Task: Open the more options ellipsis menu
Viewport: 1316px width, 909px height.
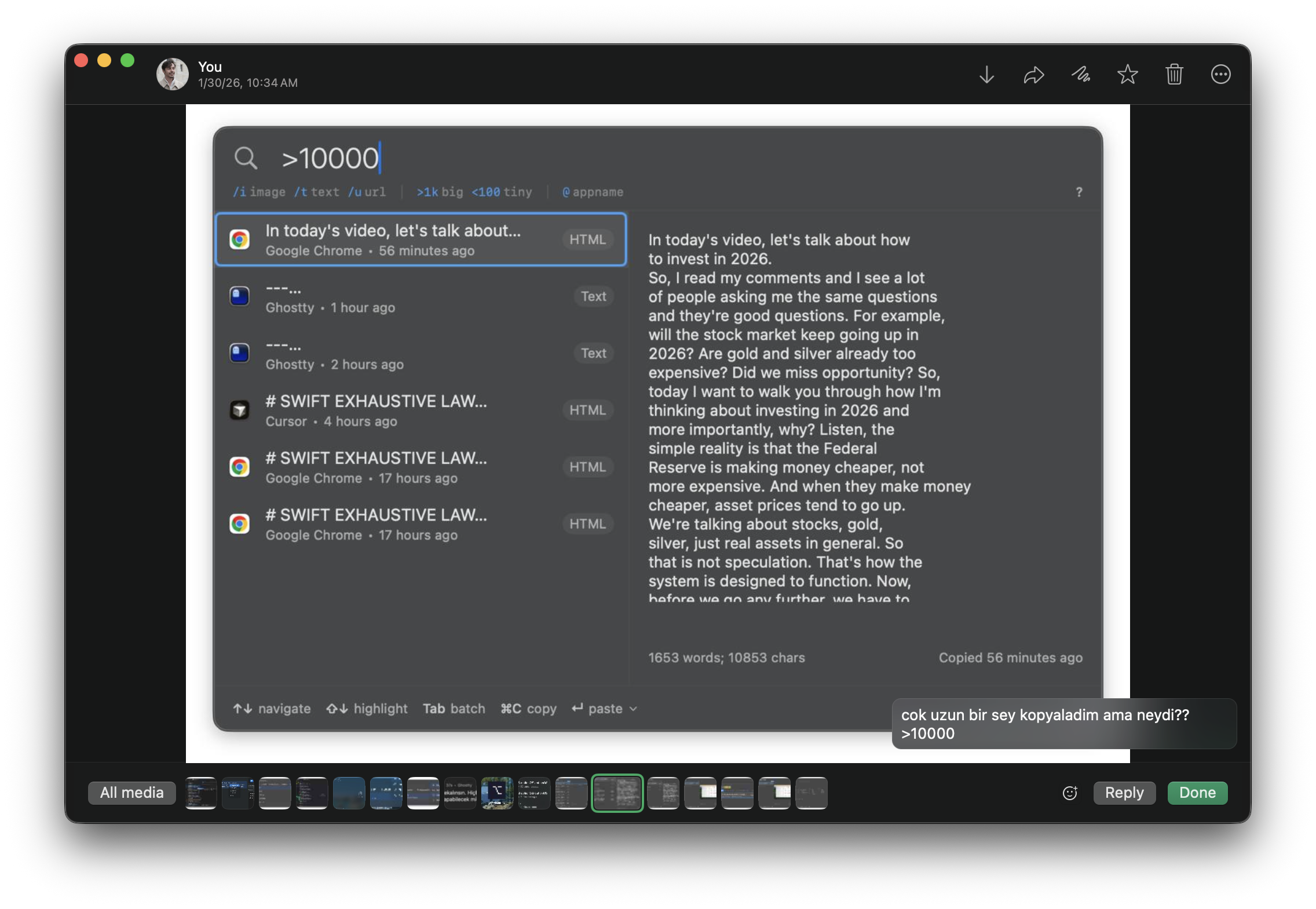Action: click(x=1222, y=74)
